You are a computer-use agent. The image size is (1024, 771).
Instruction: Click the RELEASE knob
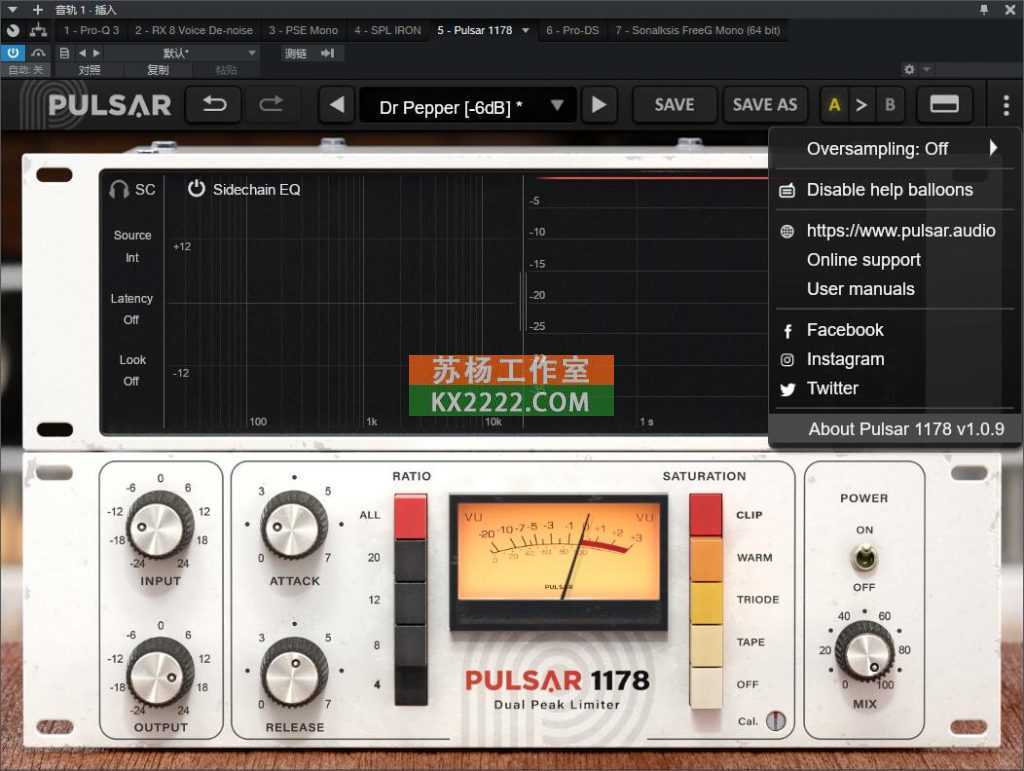pos(294,672)
